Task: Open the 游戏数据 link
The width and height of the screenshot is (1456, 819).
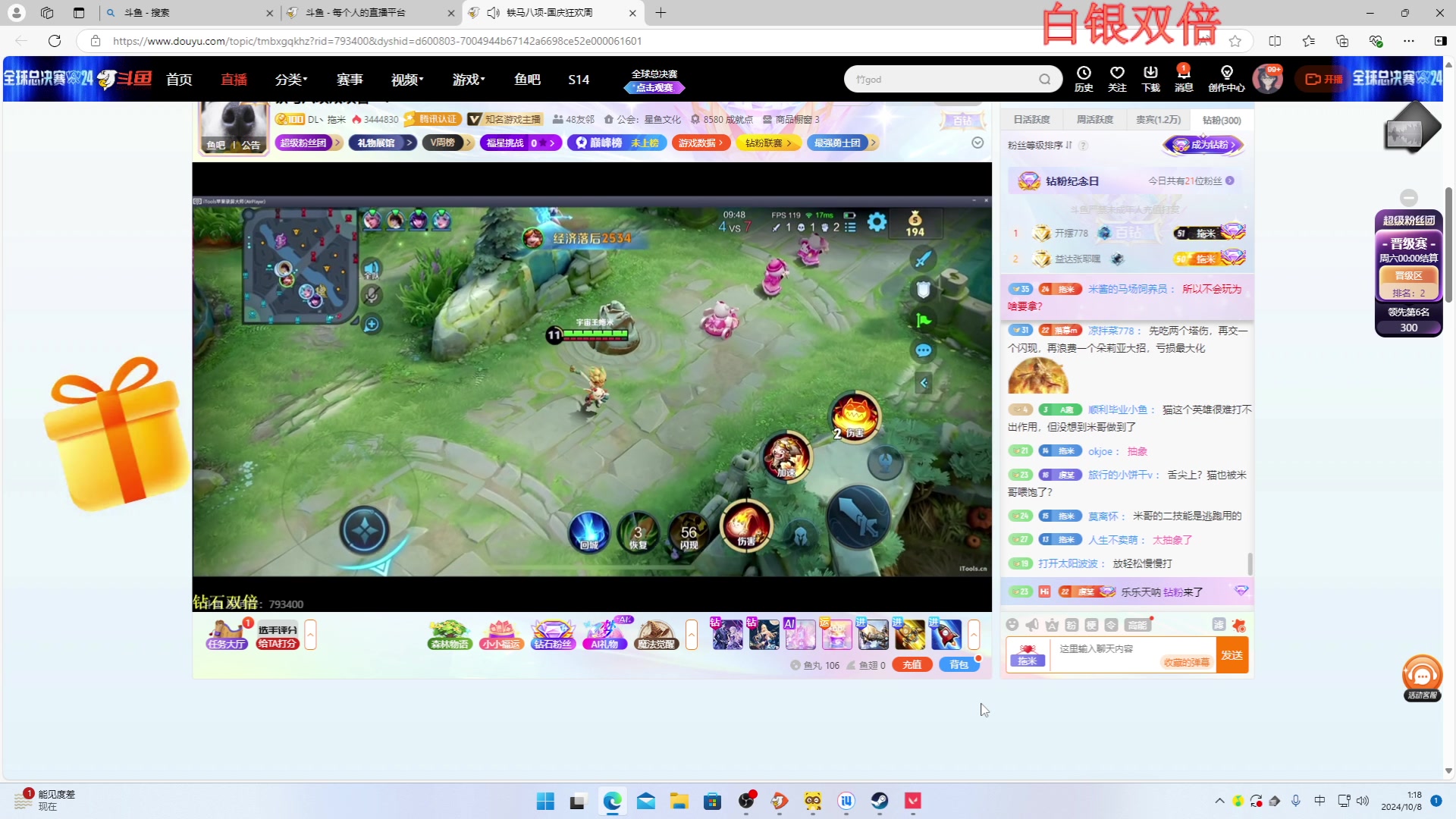Action: click(700, 143)
